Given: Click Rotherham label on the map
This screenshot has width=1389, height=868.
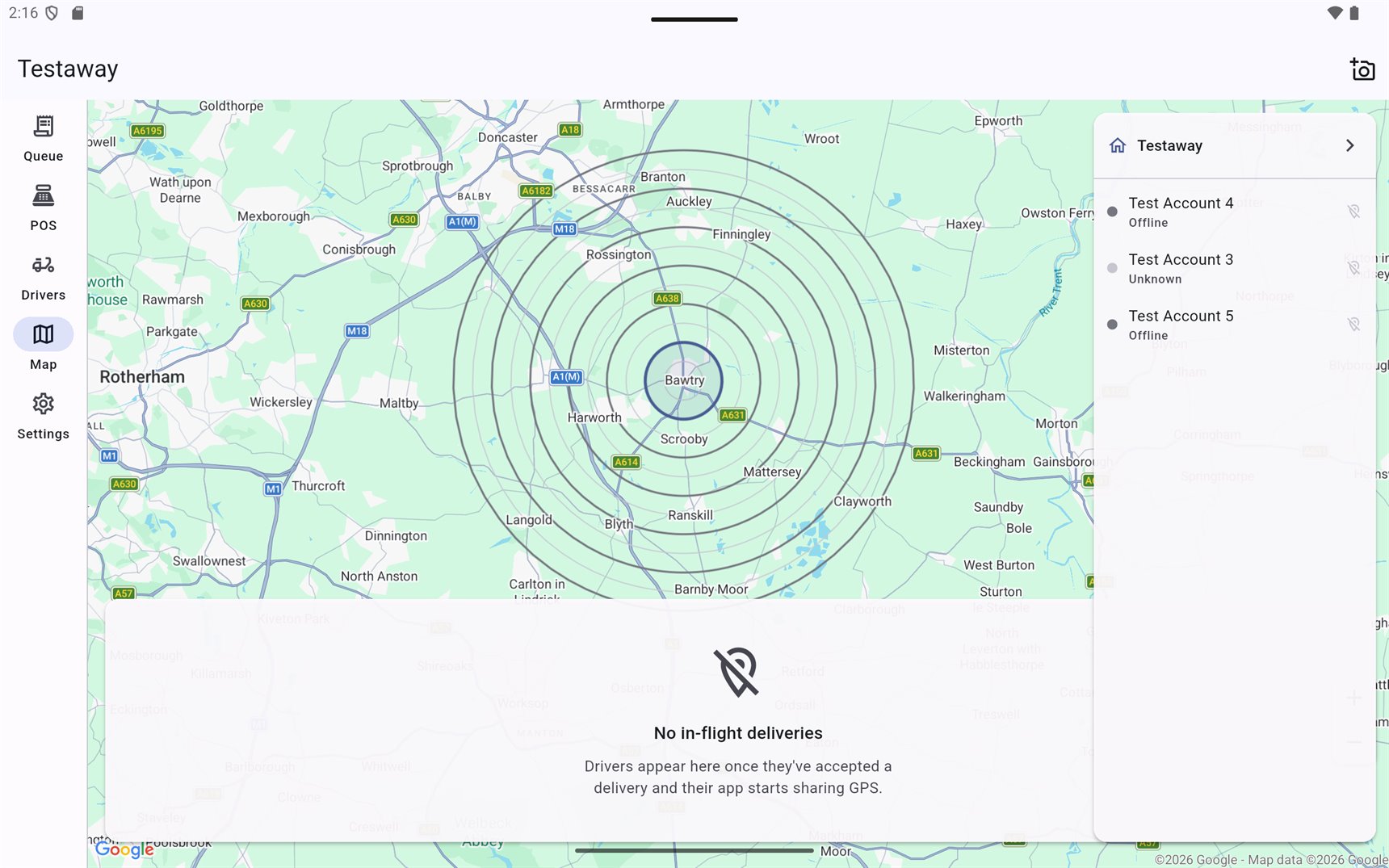Looking at the screenshot, I should [142, 377].
